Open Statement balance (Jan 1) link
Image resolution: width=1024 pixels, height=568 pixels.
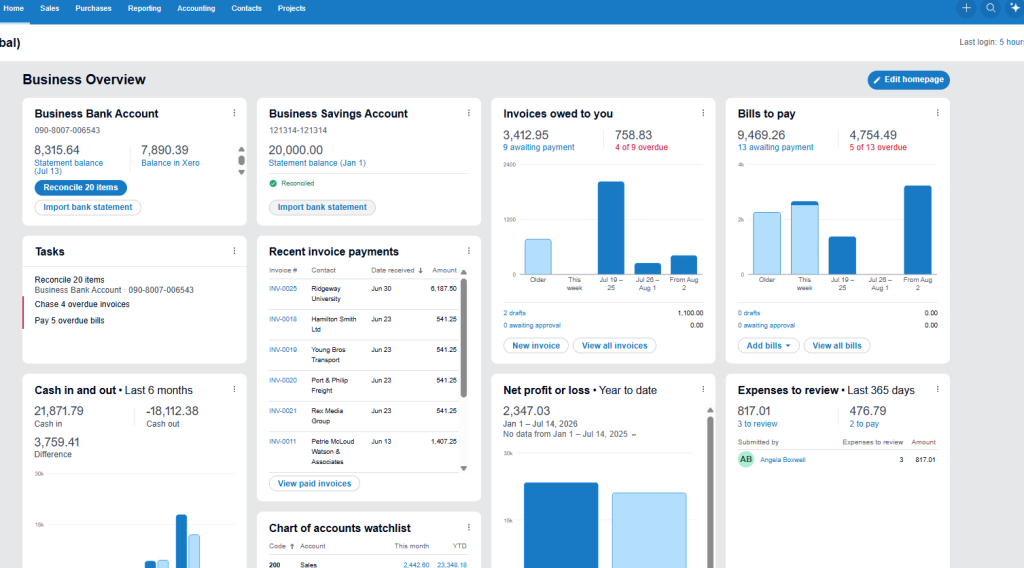click(x=317, y=163)
